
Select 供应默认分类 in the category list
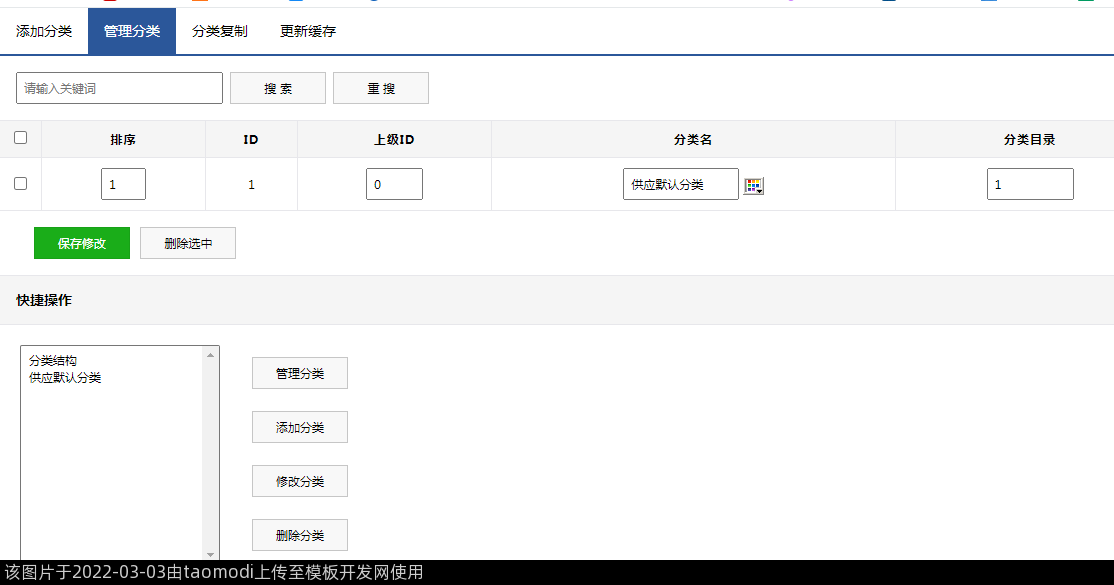65,378
